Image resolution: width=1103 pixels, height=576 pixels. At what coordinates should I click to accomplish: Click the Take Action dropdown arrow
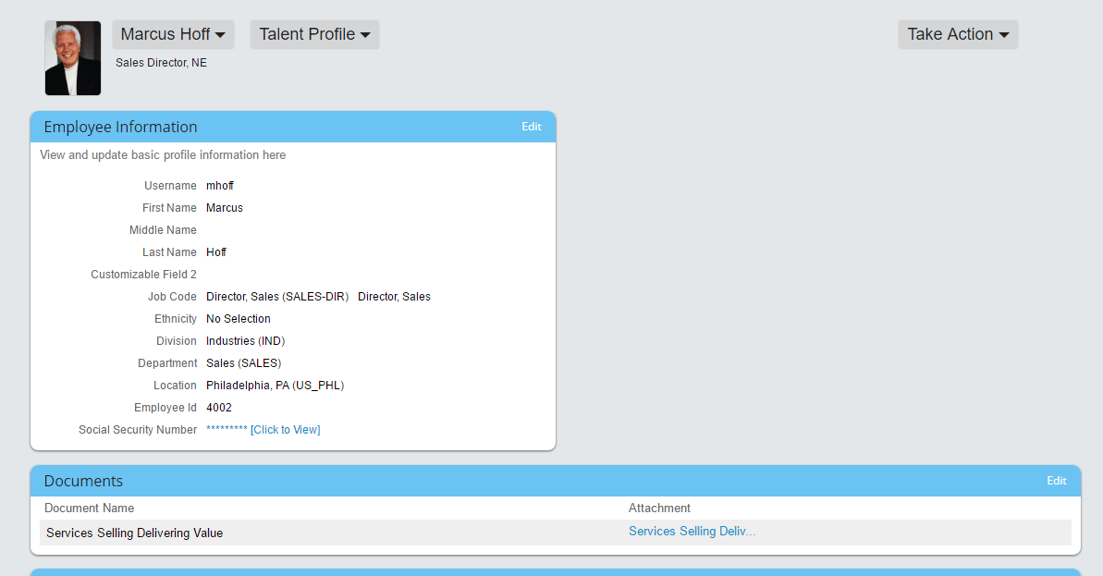(x=1003, y=33)
